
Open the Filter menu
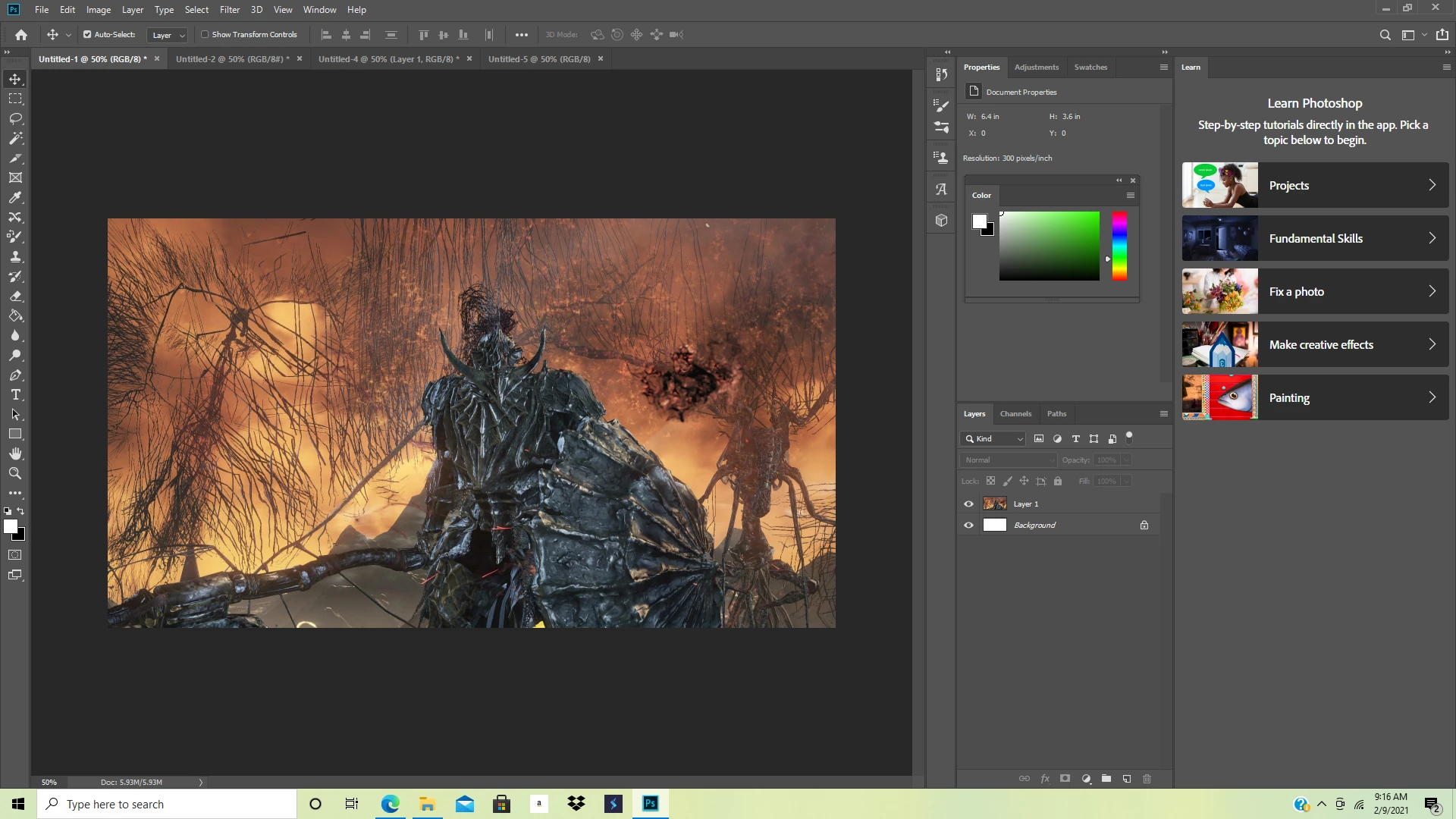pyautogui.click(x=229, y=10)
